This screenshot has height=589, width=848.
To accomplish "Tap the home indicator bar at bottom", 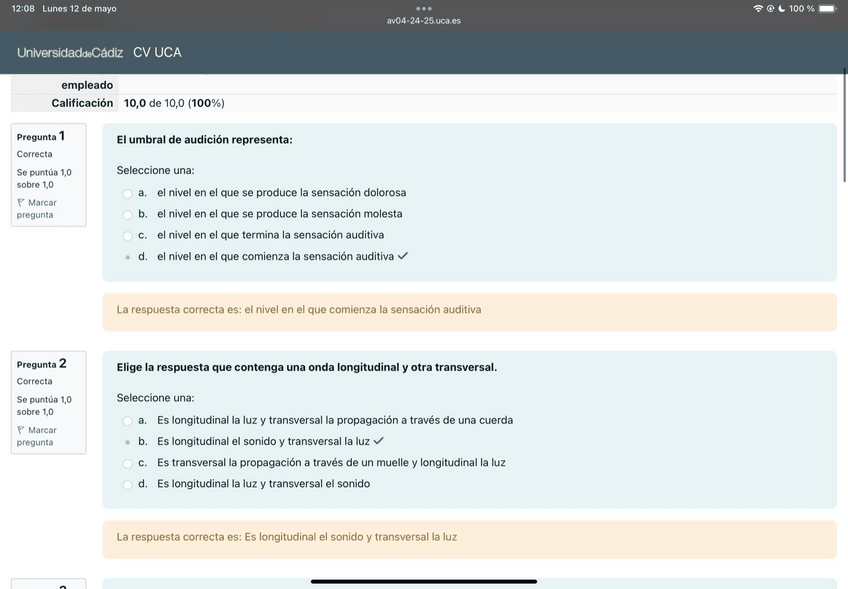I will [x=423, y=581].
